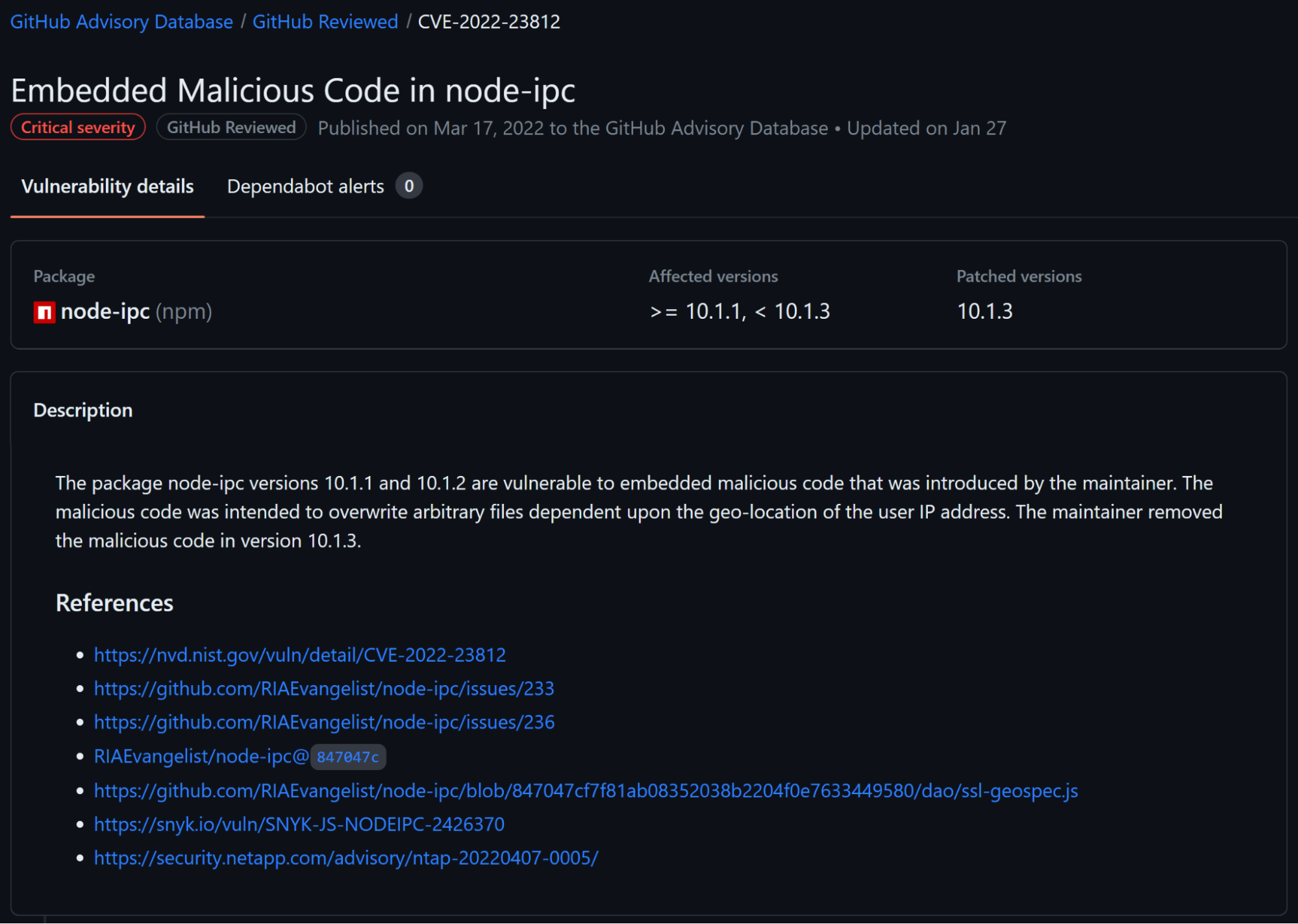Open the ssl-geospec.js blob reference link
This screenshot has width=1298, height=924.
pyautogui.click(x=586, y=790)
